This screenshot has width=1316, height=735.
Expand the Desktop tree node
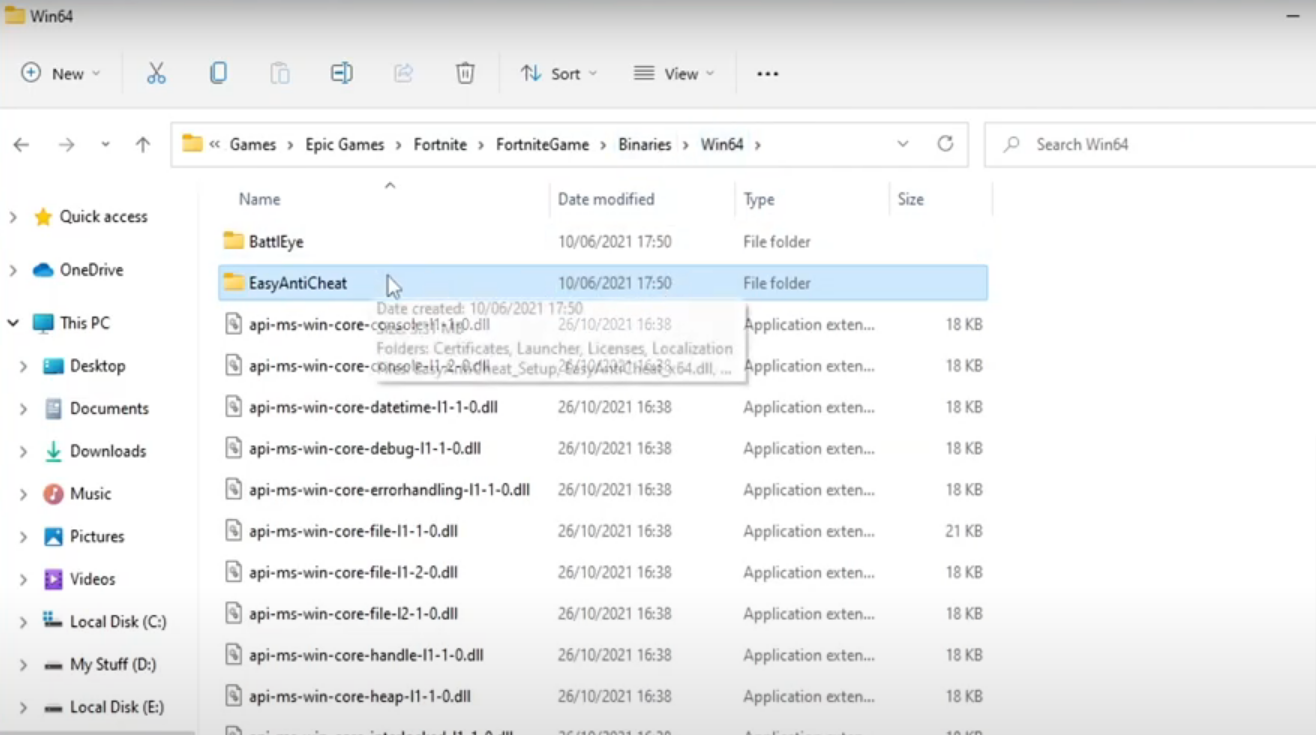(x=23, y=366)
